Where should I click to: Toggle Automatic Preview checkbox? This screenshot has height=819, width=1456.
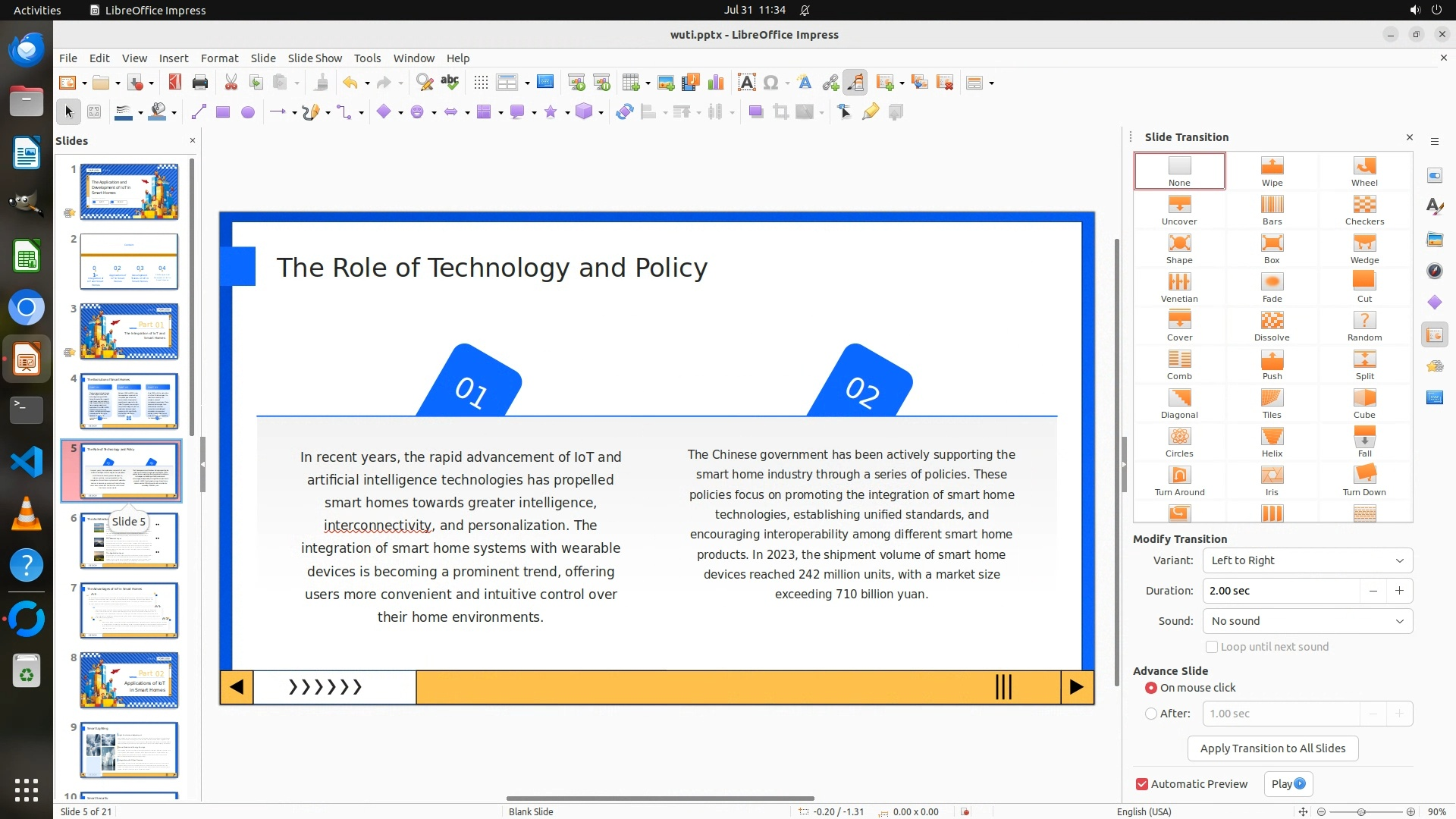pyautogui.click(x=1142, y=783)
